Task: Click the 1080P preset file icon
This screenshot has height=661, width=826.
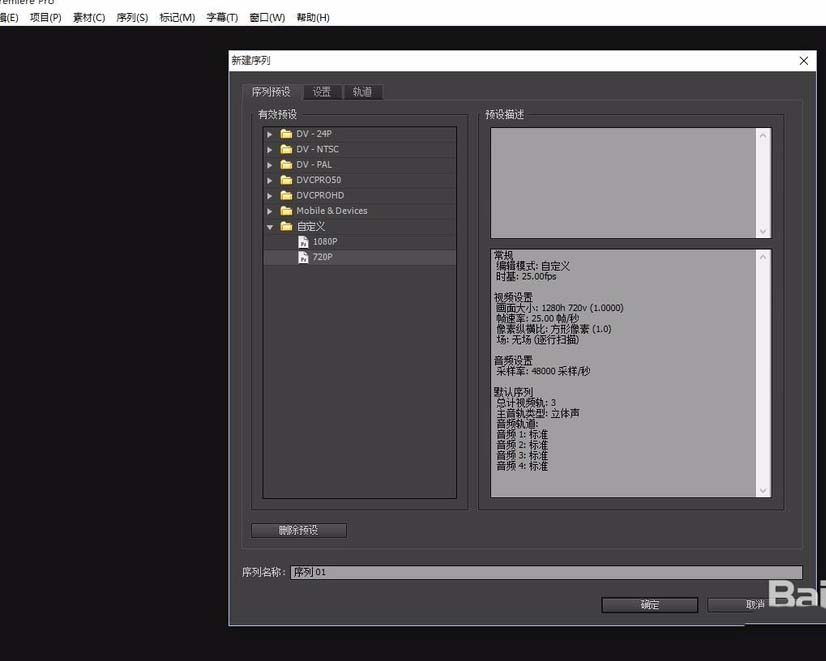Action: pos(303,242)
